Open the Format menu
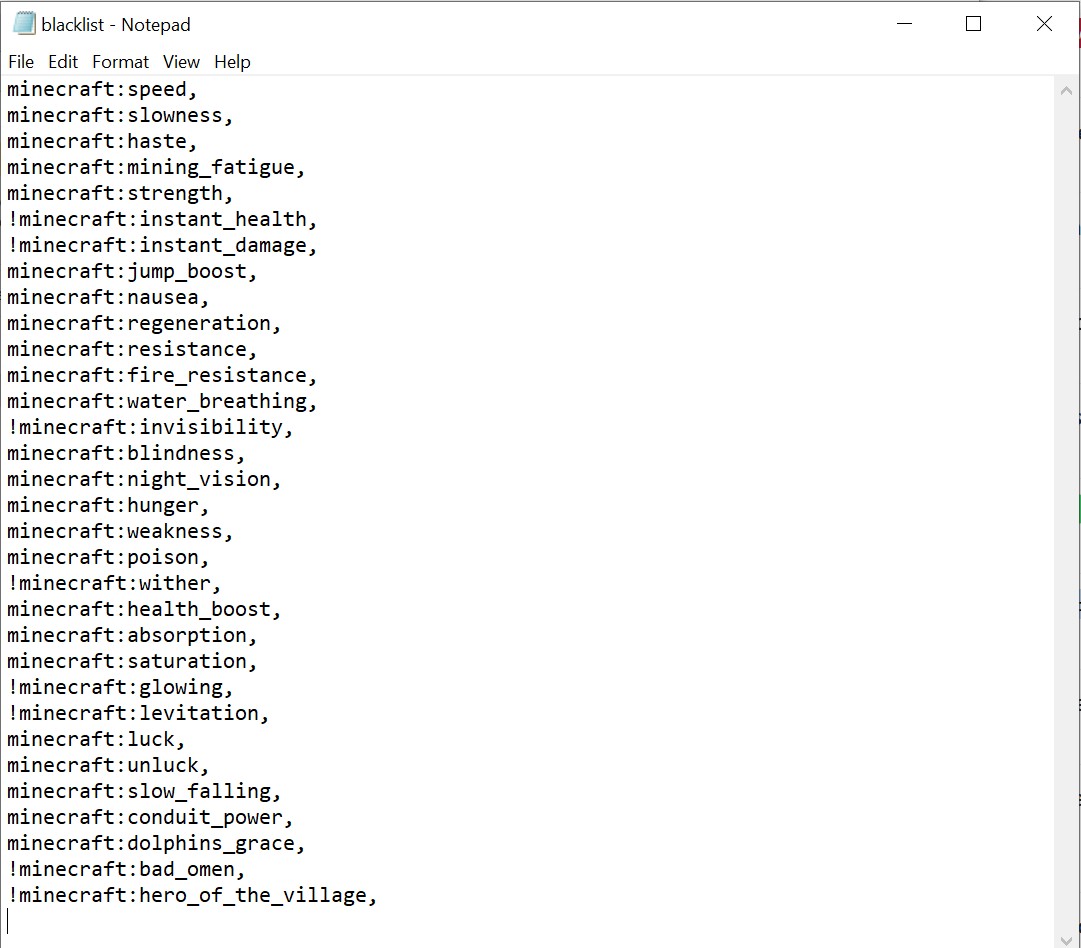1081x948 pixels. tap(120, 62)
